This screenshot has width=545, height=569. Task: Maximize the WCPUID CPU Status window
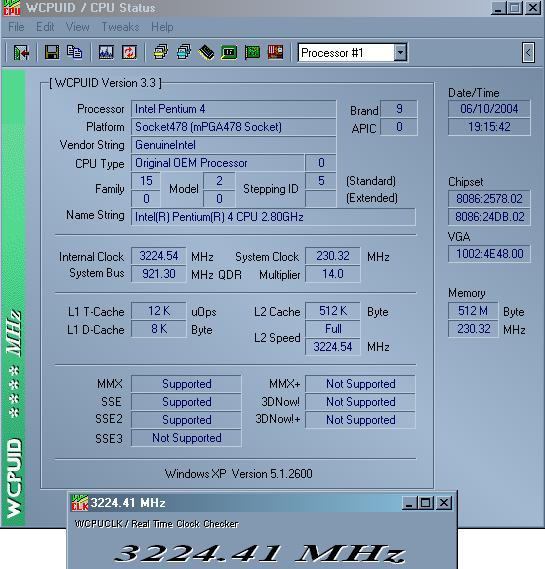click(515, 8)
